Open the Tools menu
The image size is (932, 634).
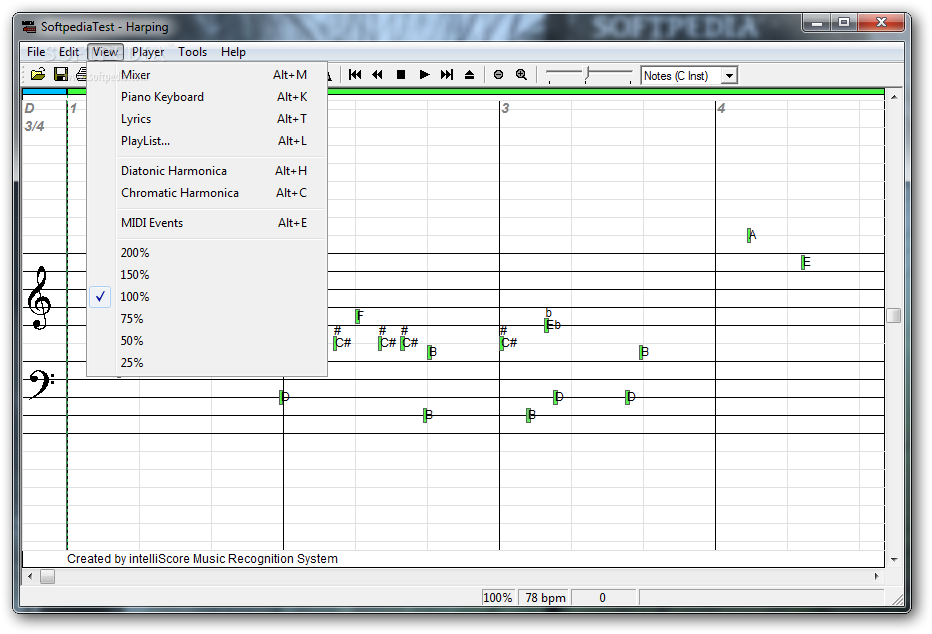point(193,52)
